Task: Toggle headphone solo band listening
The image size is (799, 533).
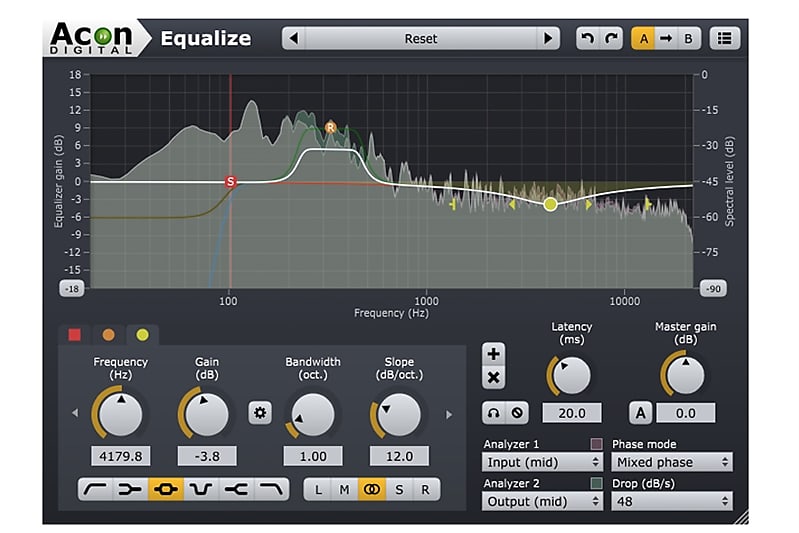Action: click(493, 413)
